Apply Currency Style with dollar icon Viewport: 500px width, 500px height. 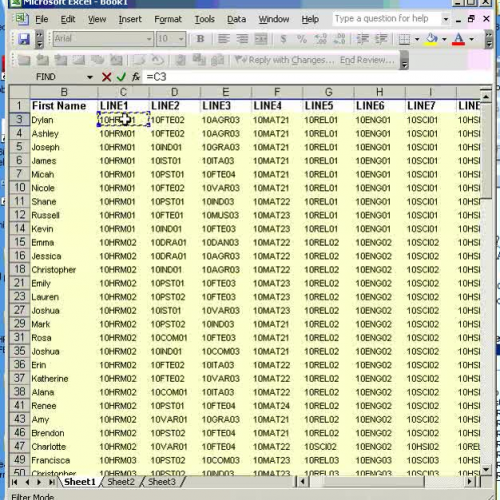[x=283, y=39]
